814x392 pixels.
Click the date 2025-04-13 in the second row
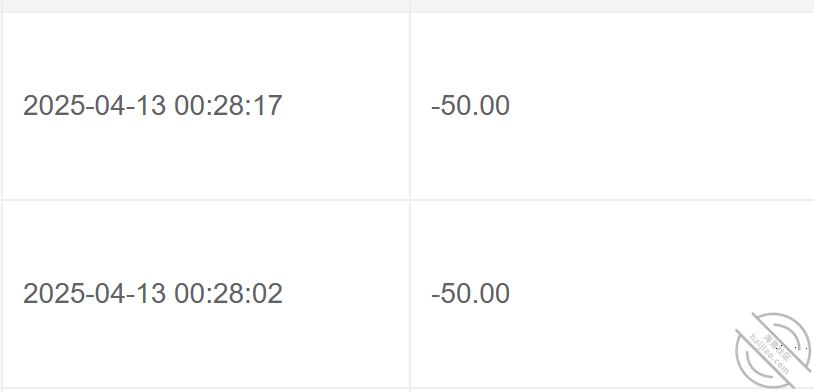coord(94,293)
